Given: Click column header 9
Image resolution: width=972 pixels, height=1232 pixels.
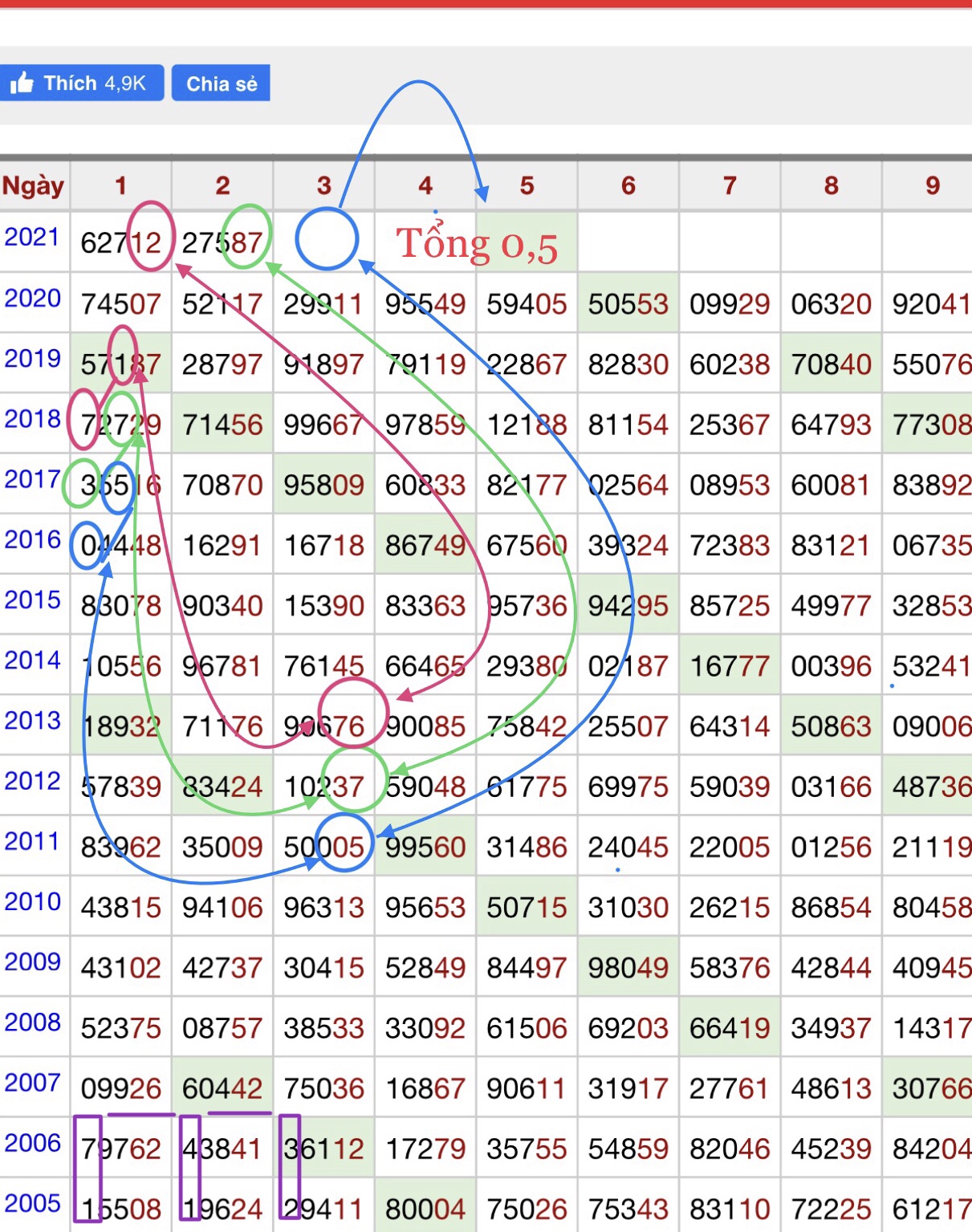Looking at the screenshot, I should tap(932, 186).
